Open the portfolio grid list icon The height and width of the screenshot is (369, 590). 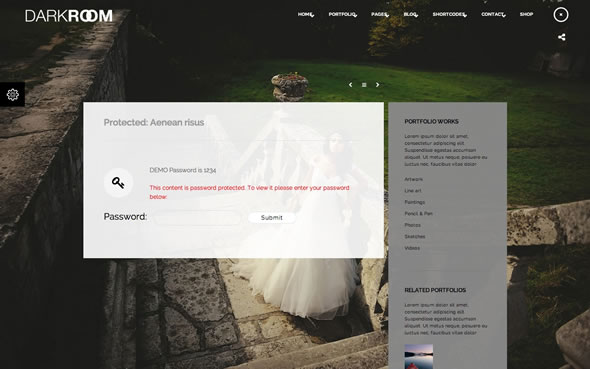[x=364, y=85]
